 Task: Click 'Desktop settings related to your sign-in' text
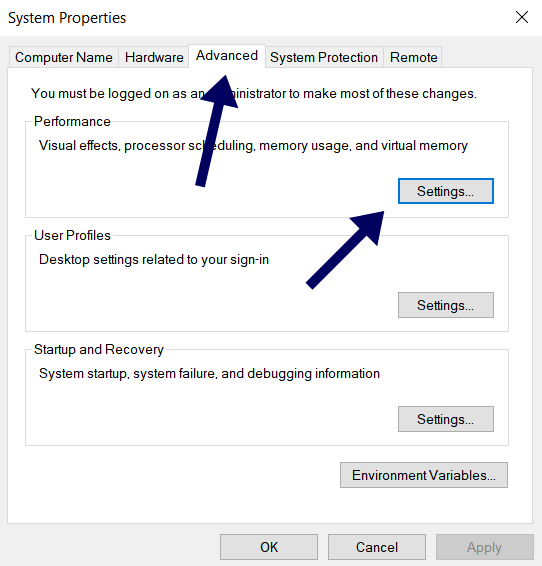coord(154,260)
